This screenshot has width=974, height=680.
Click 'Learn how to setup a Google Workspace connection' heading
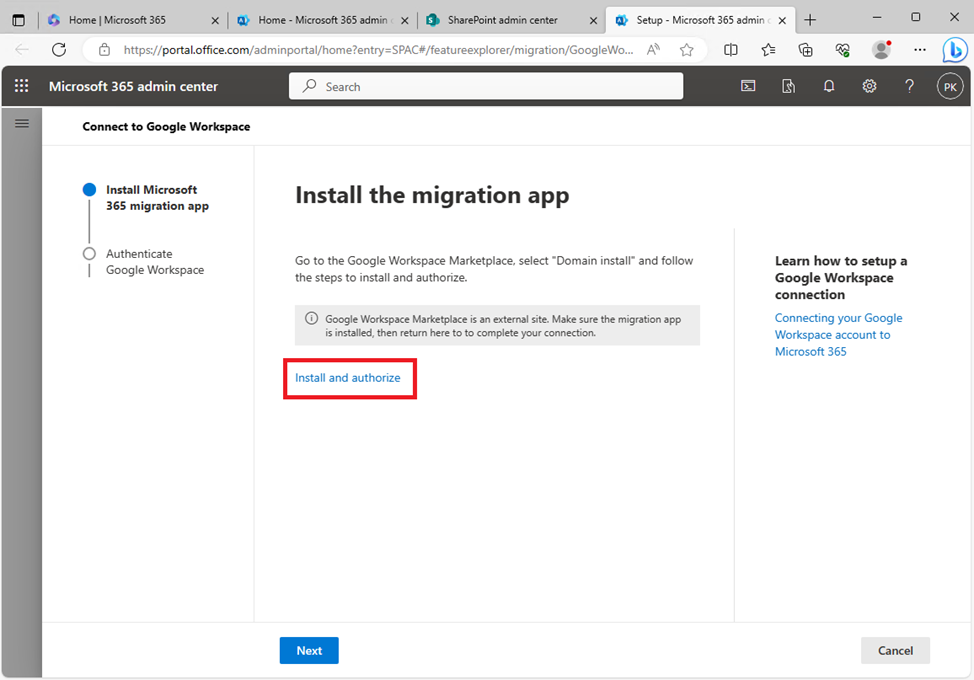pyautogui.click(x=840, y=278)
